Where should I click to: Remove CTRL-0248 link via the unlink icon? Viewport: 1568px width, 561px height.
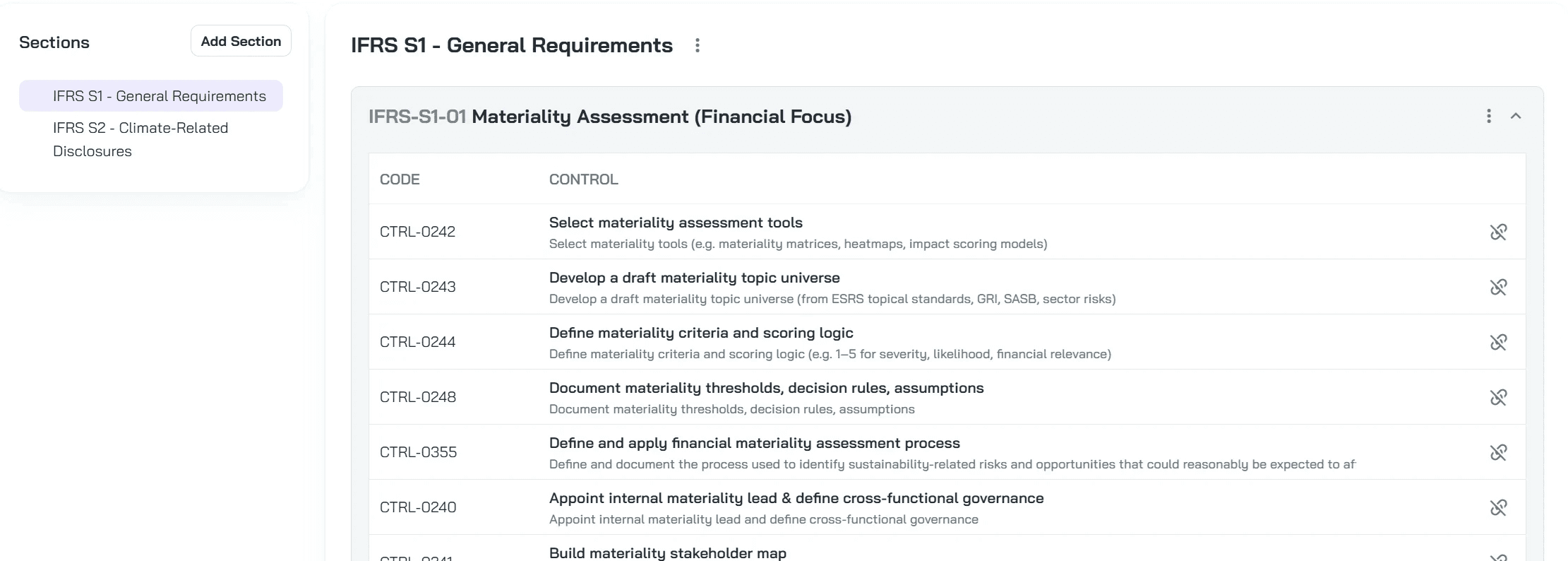pos(1498,397)
